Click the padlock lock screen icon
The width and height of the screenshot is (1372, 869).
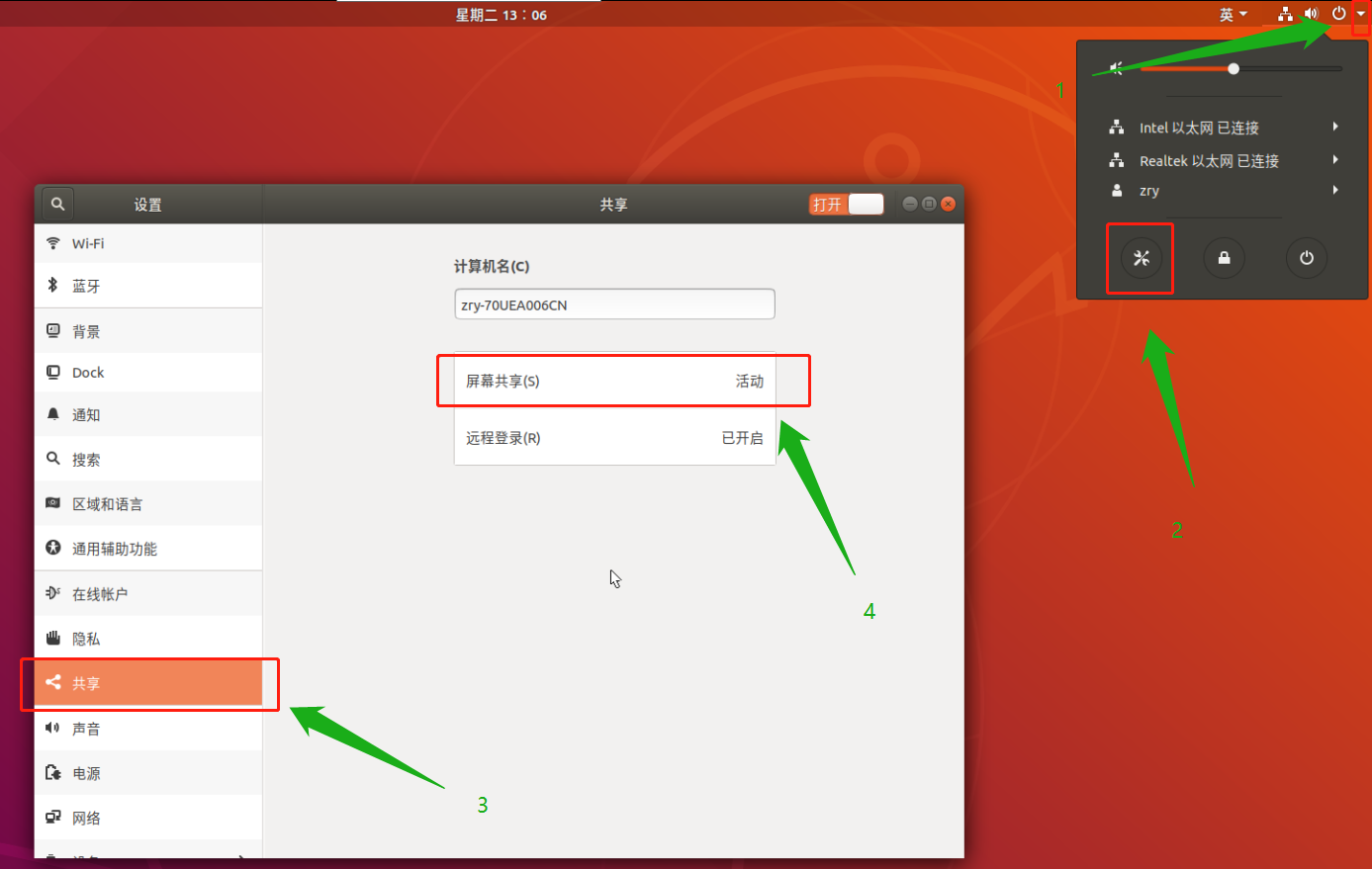tap(1224, 258)
